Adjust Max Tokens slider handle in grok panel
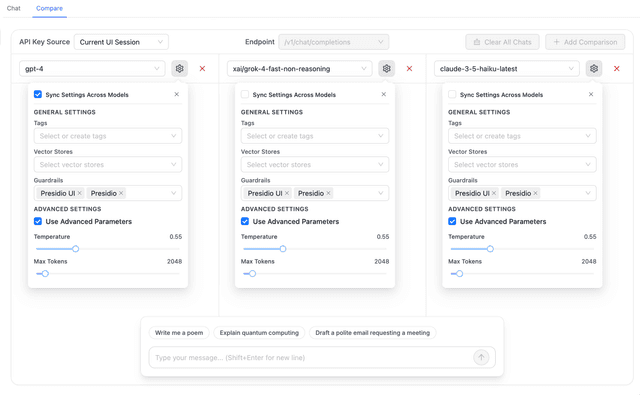640x395 pixels. tap(253, 273)
